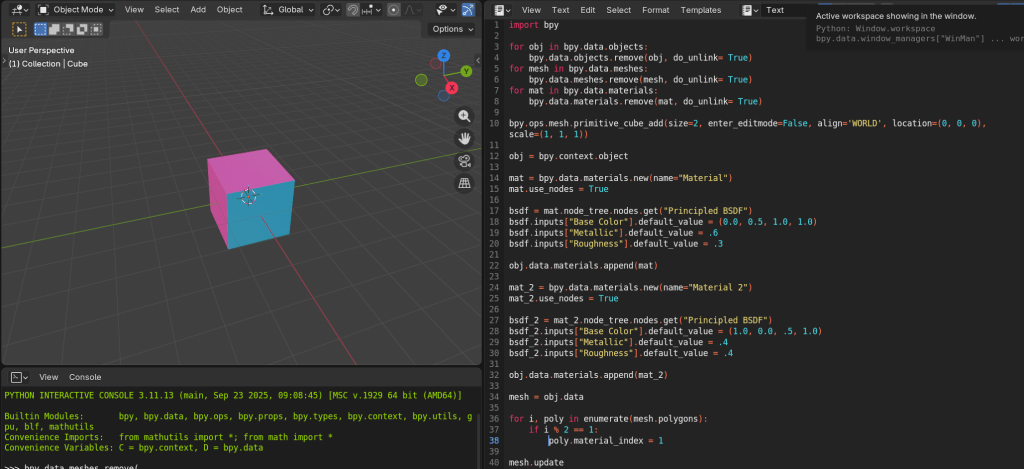
Task: Click the pan hand viewport icon
Action: pyautogui.click(x=464, y=138)
